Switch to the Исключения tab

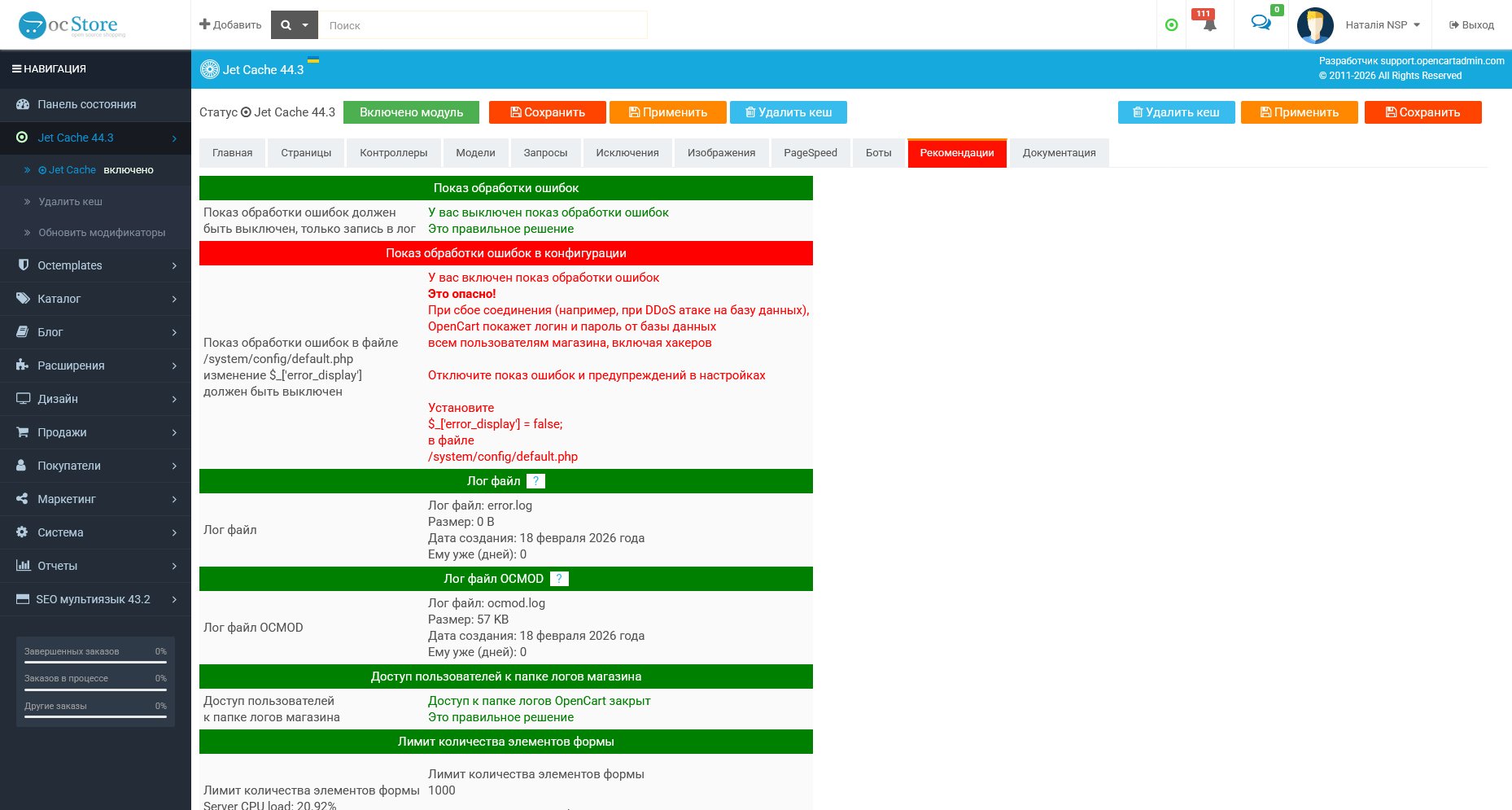click(x=627, y=153)
